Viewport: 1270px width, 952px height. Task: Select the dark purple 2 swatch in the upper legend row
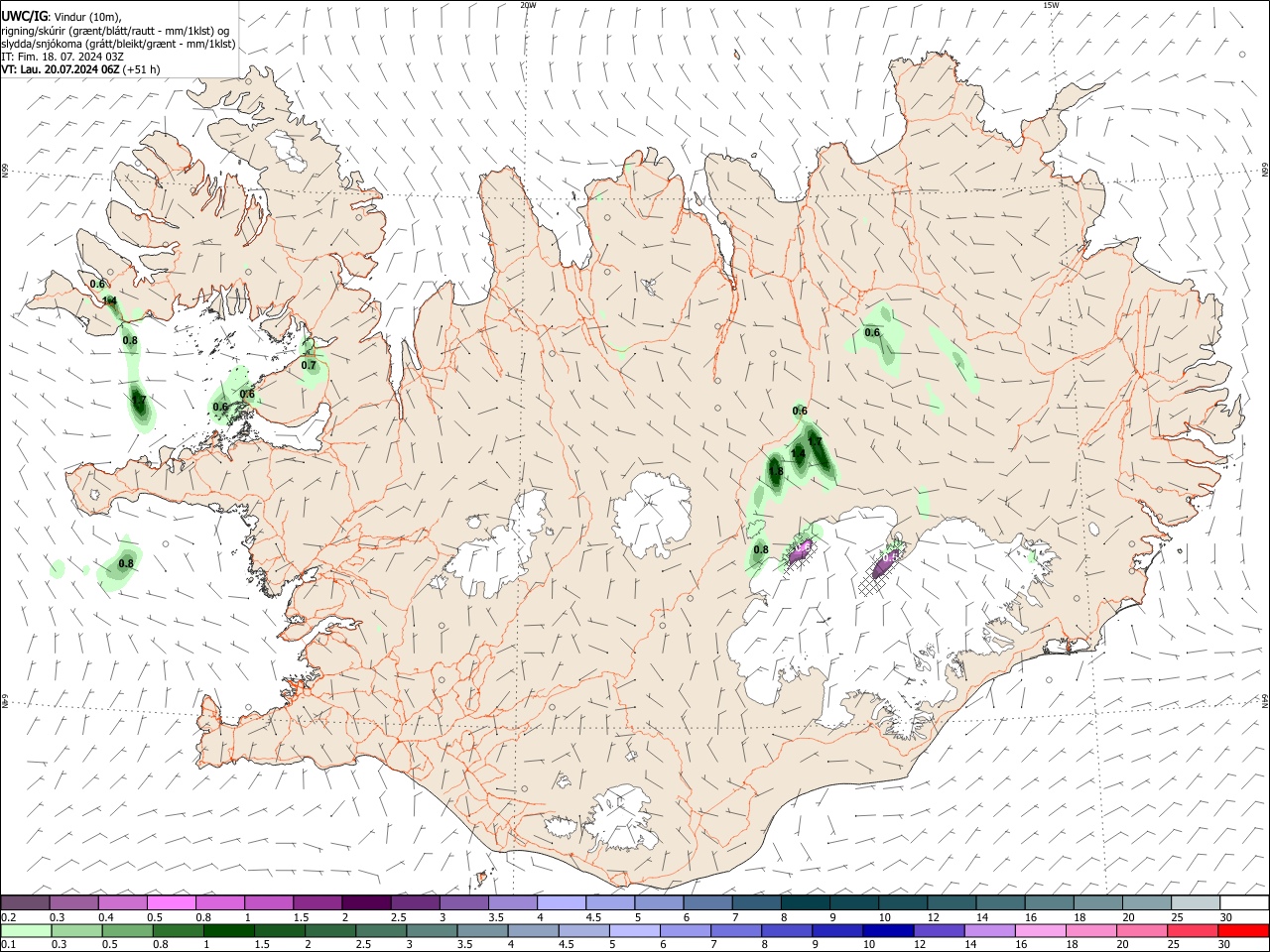click(x=365, y=902)
